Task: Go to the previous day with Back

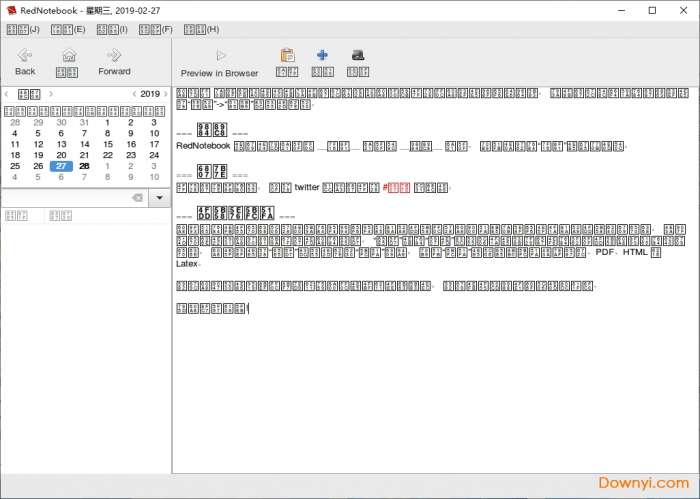Action: click(x=25, y=62)
